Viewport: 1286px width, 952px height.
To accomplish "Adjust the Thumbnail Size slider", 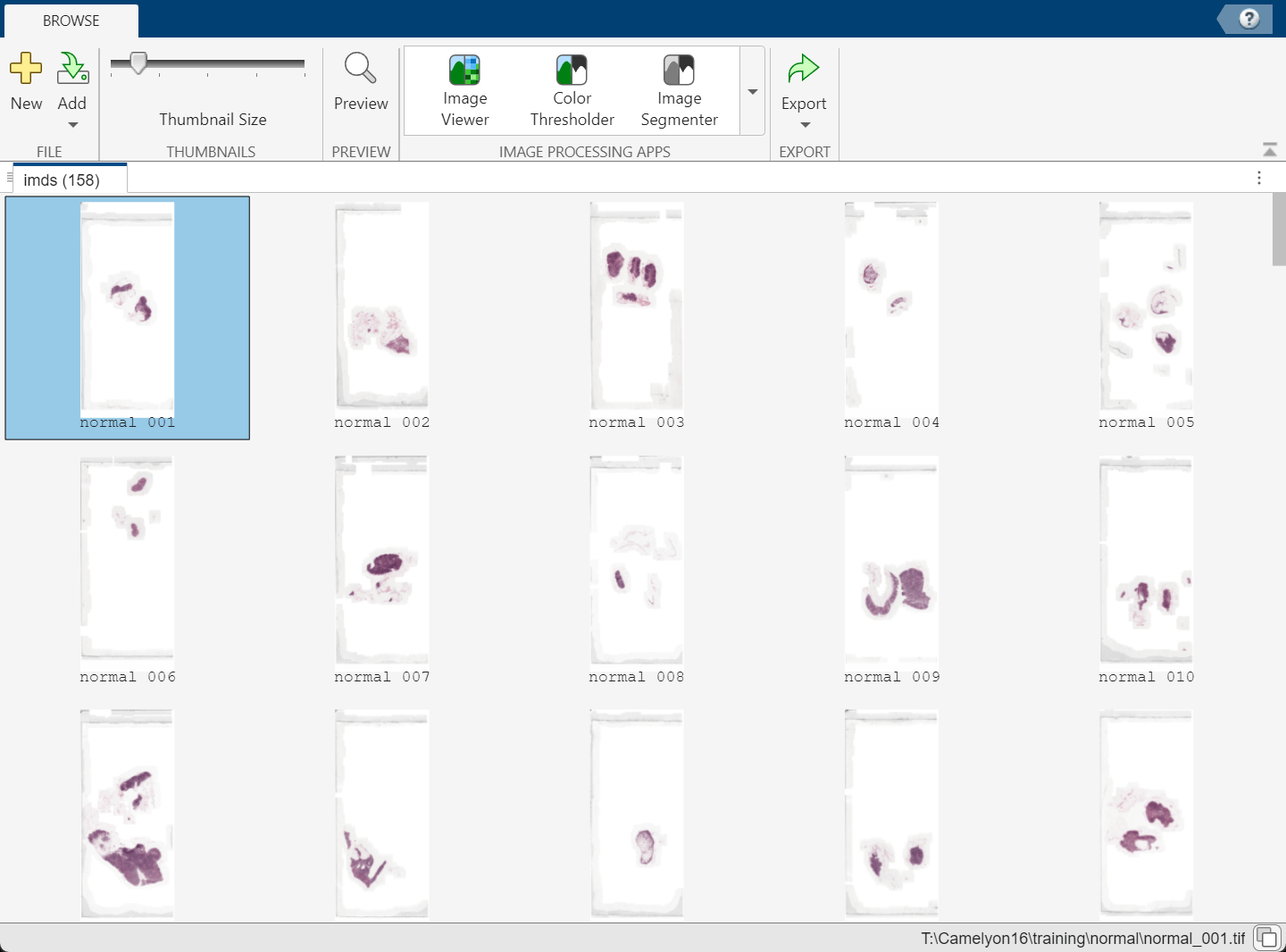I will tap(138, 63).
